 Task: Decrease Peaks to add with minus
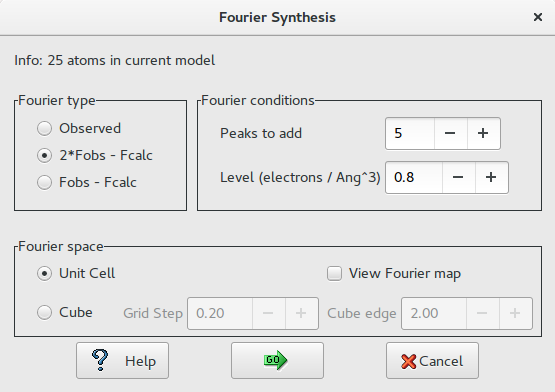point(450,133)
